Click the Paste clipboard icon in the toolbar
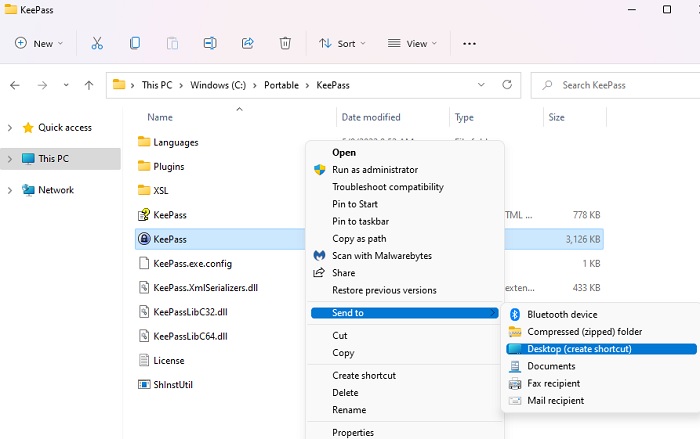The image size is (700, 439). [x=172, y=43]
